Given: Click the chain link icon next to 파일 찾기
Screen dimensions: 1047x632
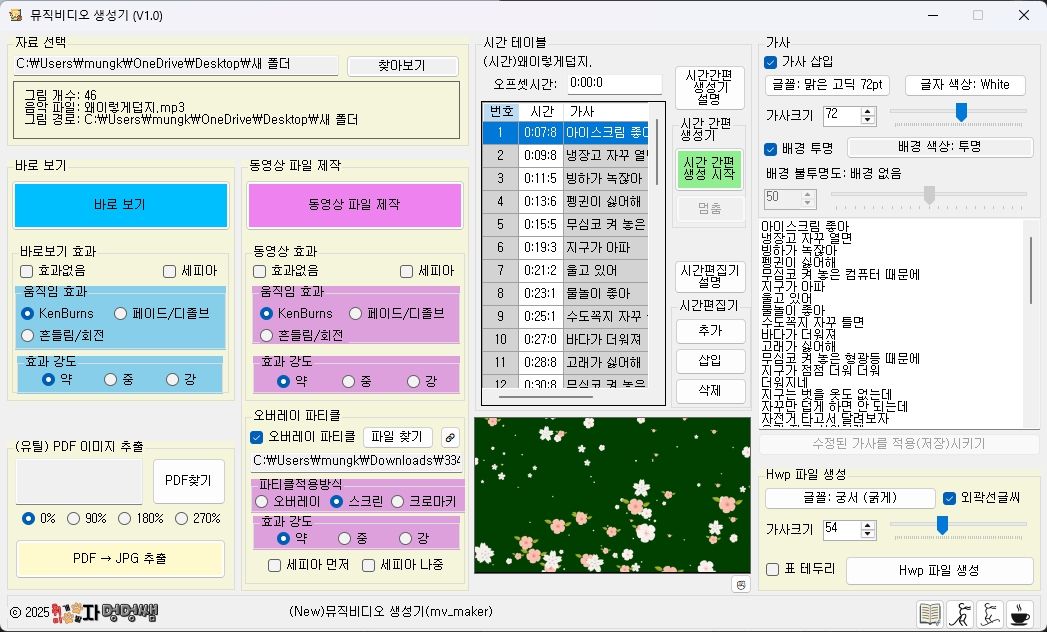Looking at the screenshot, I should [449, 437].
